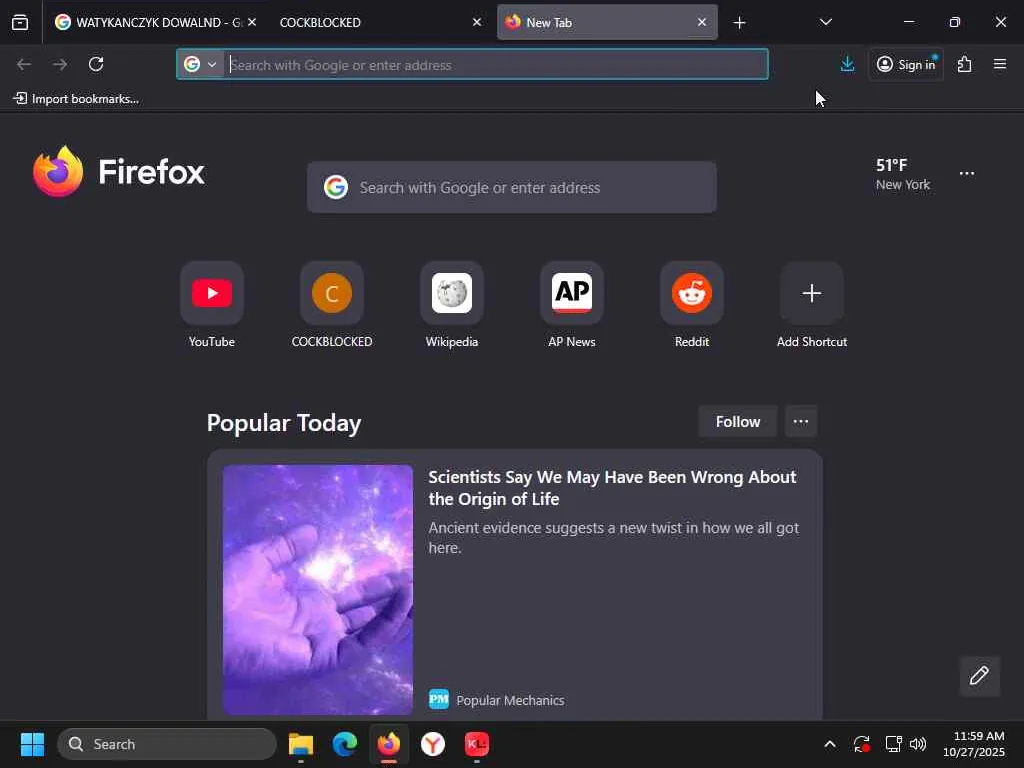Open the purple hand article thumbnail

pyautogui.click(x=318, y=590)
